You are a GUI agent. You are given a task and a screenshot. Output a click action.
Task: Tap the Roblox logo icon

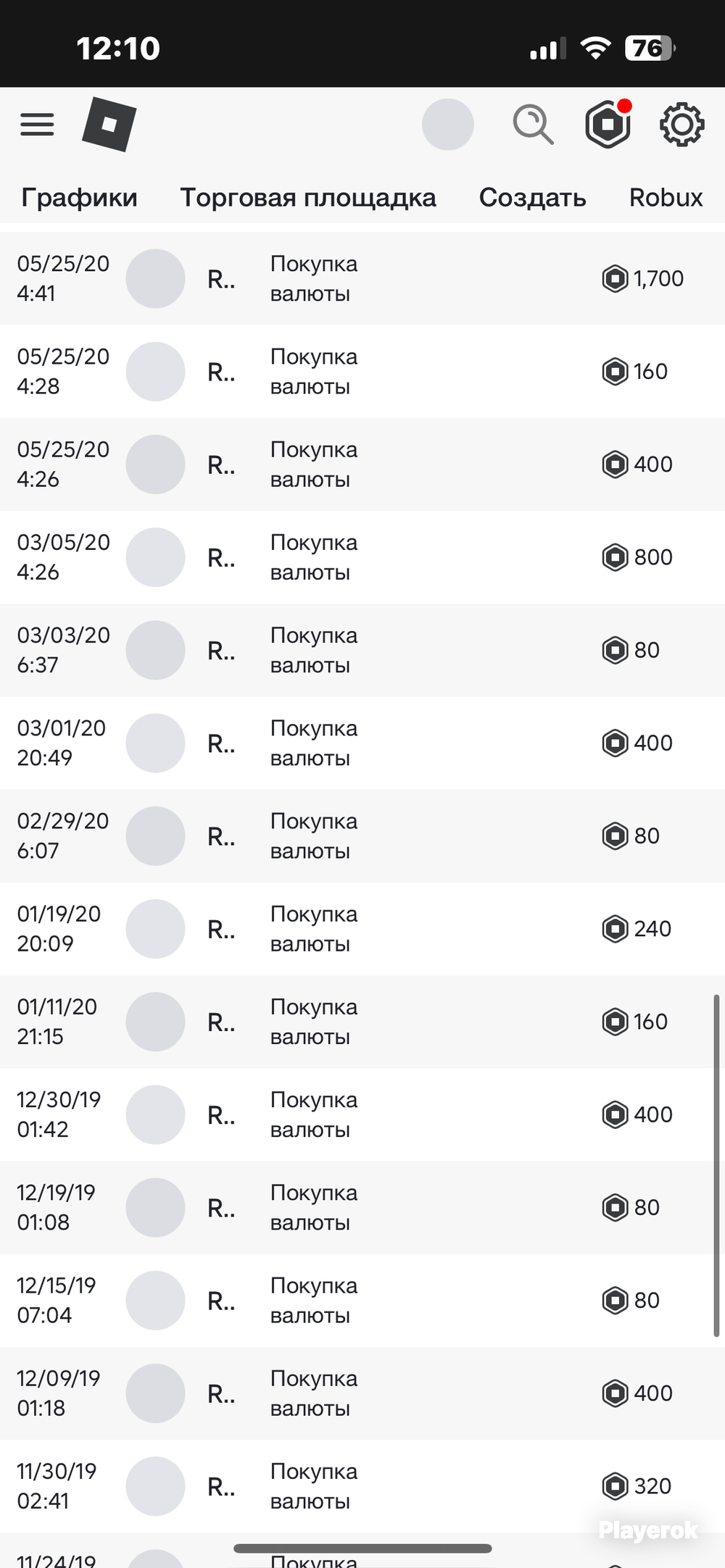(109, 125)
